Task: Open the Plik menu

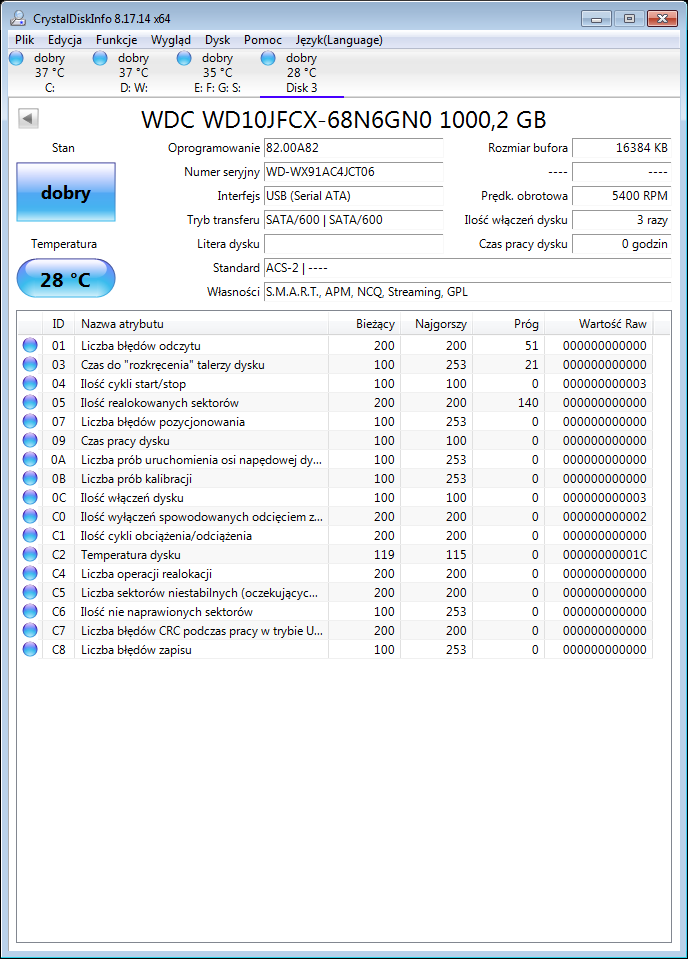Action: click(24, 40)
